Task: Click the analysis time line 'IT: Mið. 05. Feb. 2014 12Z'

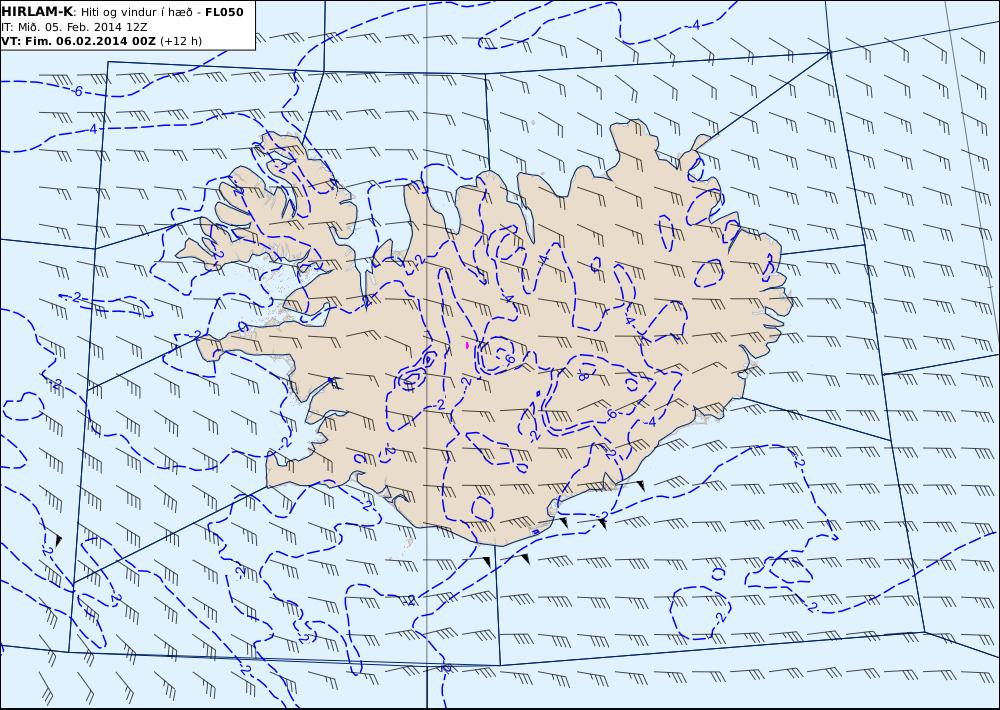Action: tap(75, 27)
